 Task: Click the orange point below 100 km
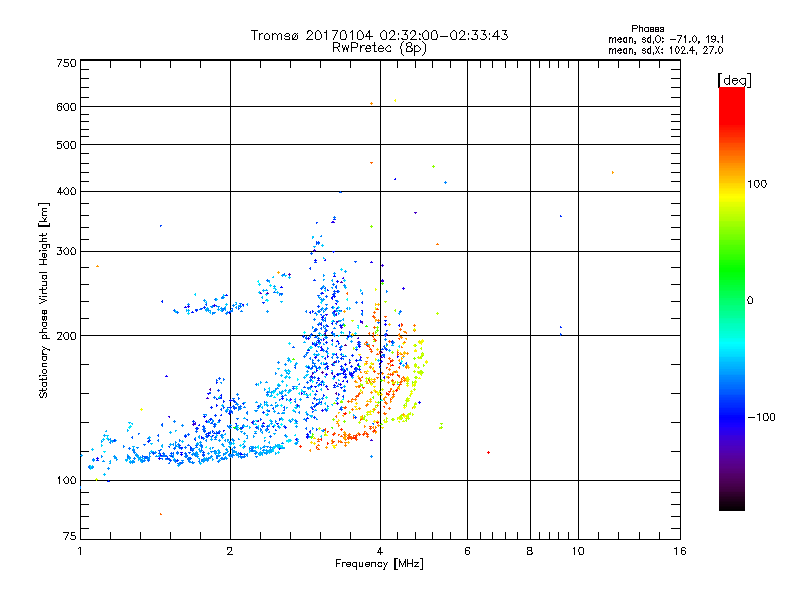point(161,514)
